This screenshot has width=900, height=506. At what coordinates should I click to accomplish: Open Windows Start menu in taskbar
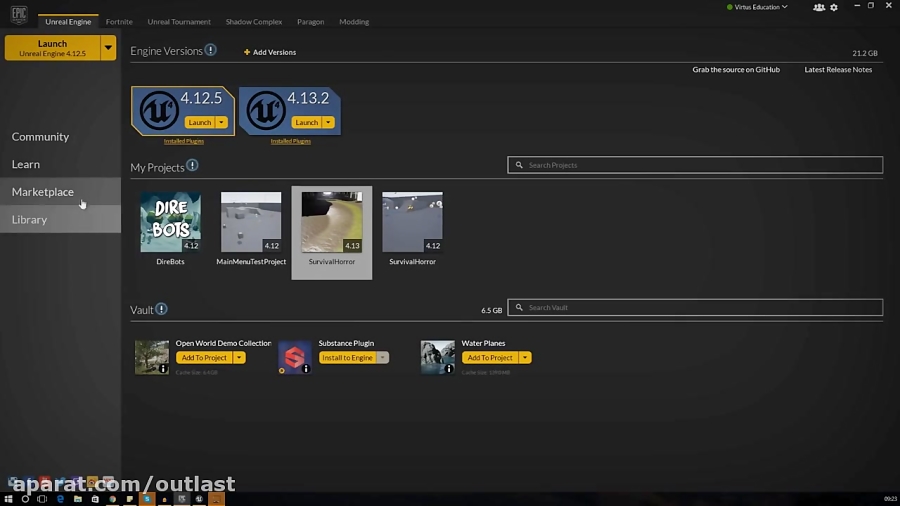pos(10,498)
